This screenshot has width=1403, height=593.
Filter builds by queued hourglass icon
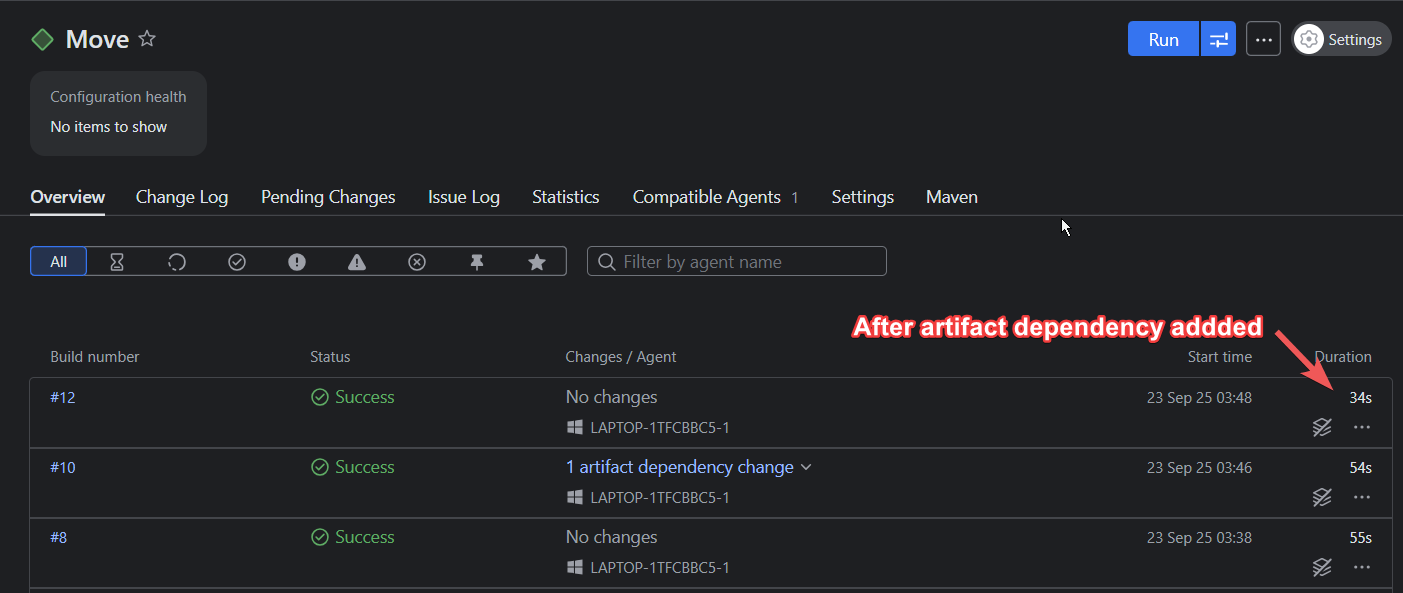coord(117,262)
